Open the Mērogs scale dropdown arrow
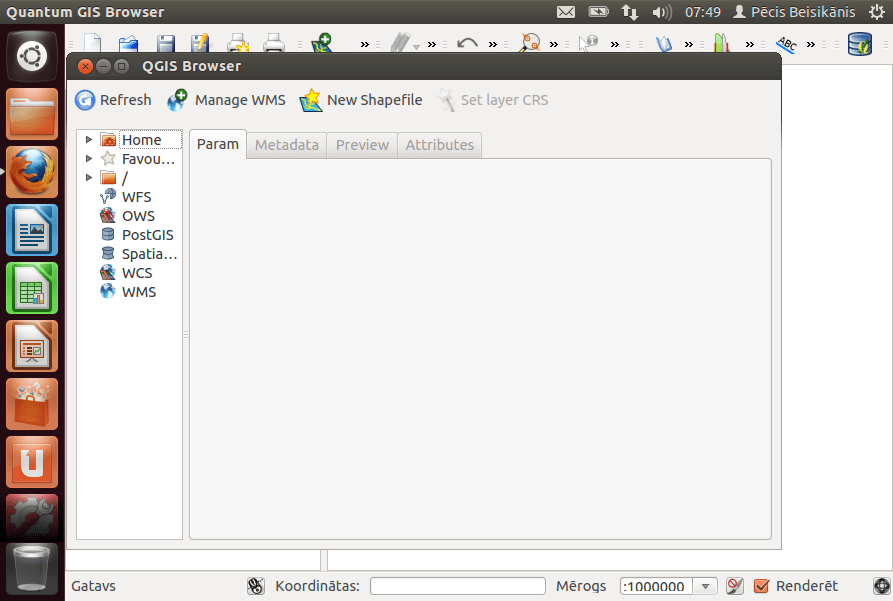The image size is (893, 601). (x=705, y=586)
